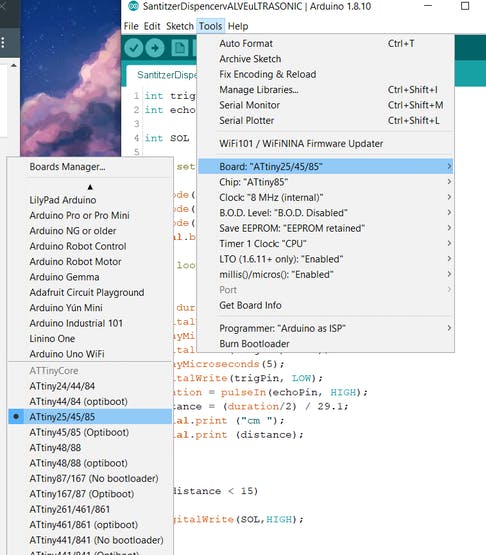Image resolution: width=486 pixels, height=555 pixels.
Task: Select LilyPad Arduino board
Action: point(90,200)
